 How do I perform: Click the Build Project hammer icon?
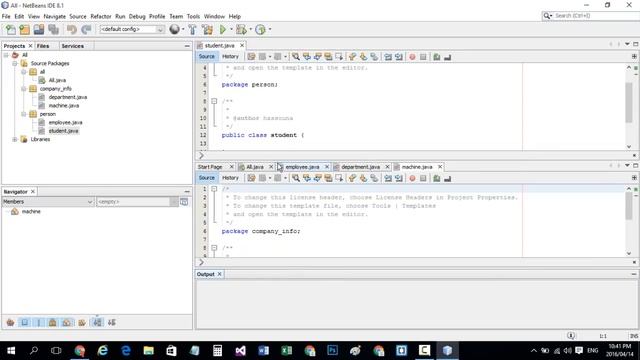coord(192,29)
